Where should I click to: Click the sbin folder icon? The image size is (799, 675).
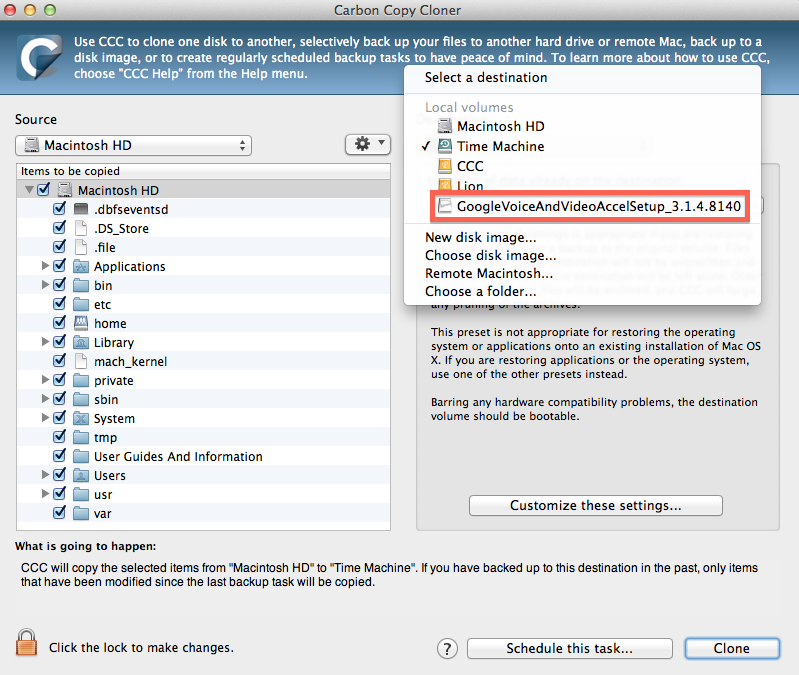click(x=81, y=399)
